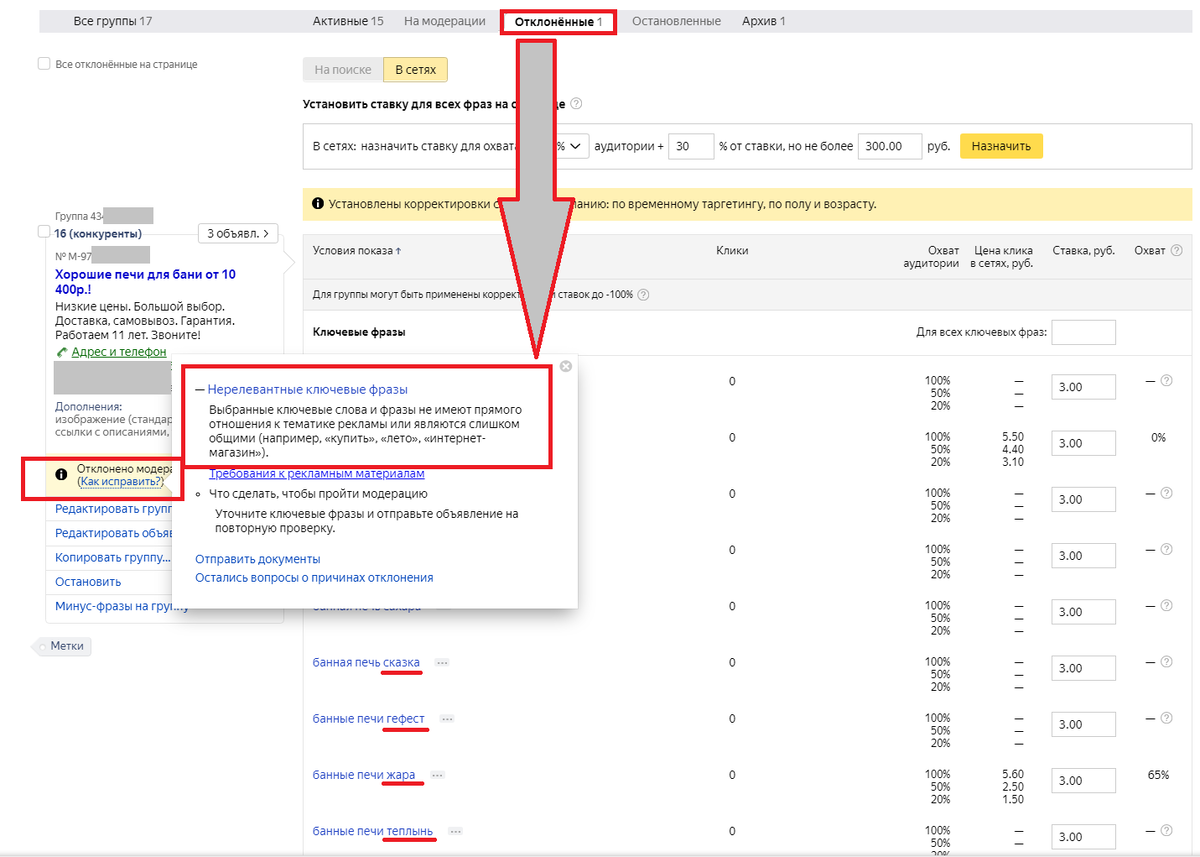Open options dots for банные печи теплынь
Image resolution: width=1200 pixels, height=857 pixels.
[x=456, y=831]
